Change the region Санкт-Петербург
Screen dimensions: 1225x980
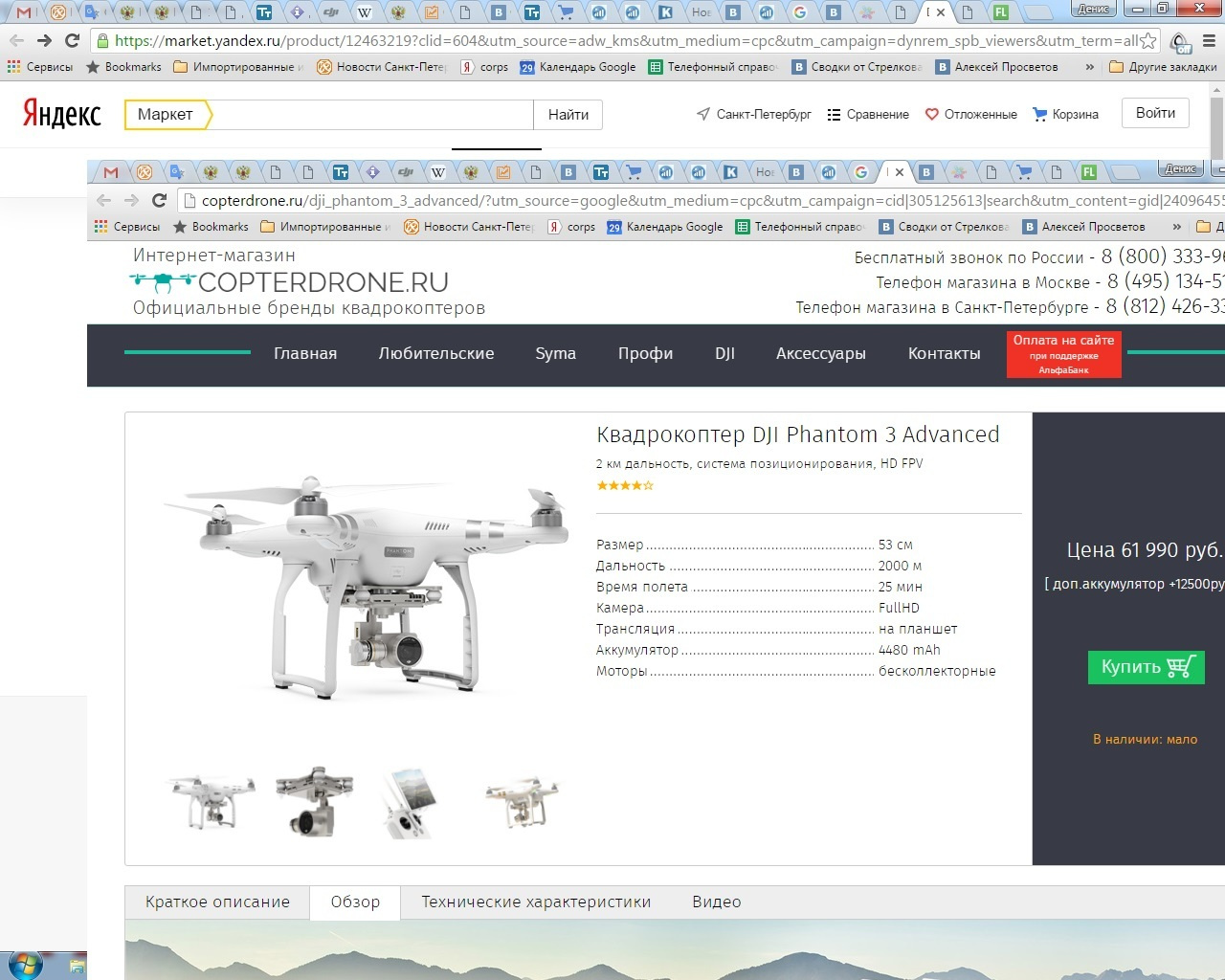[x=754, y=114]
